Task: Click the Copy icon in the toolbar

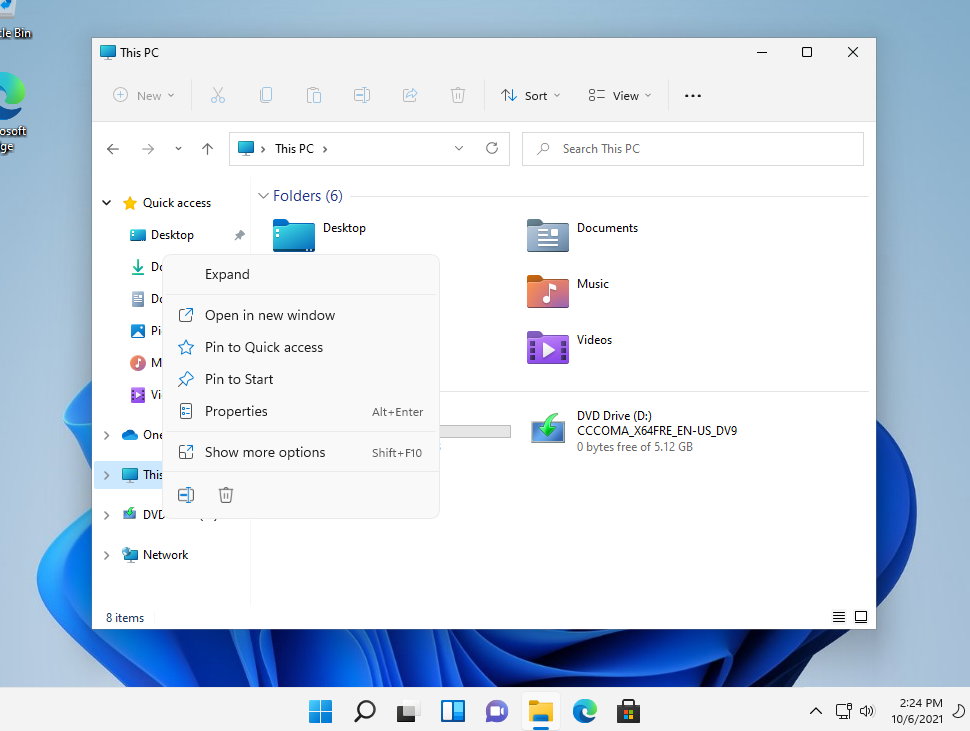Action: [266, 95]
